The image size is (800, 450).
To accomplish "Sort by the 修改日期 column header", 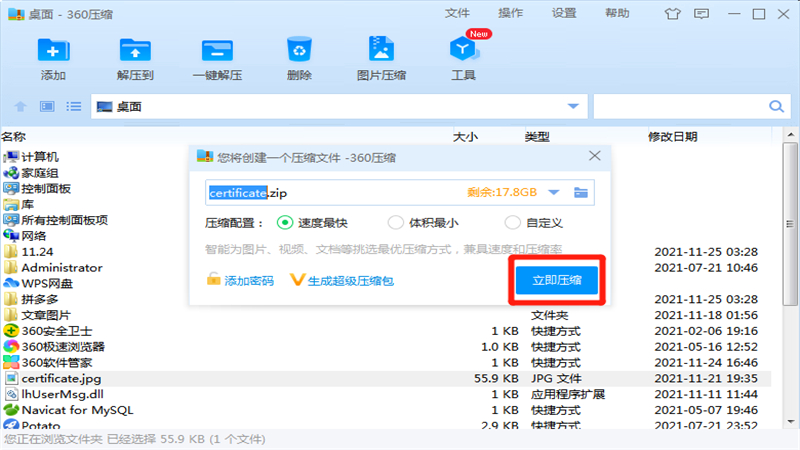I will tap(672, 136).
